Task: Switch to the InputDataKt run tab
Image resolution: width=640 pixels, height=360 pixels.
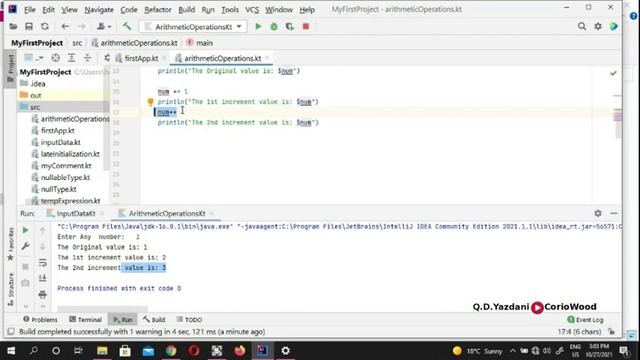Action: pyautogui.click(x=75, y=213)
